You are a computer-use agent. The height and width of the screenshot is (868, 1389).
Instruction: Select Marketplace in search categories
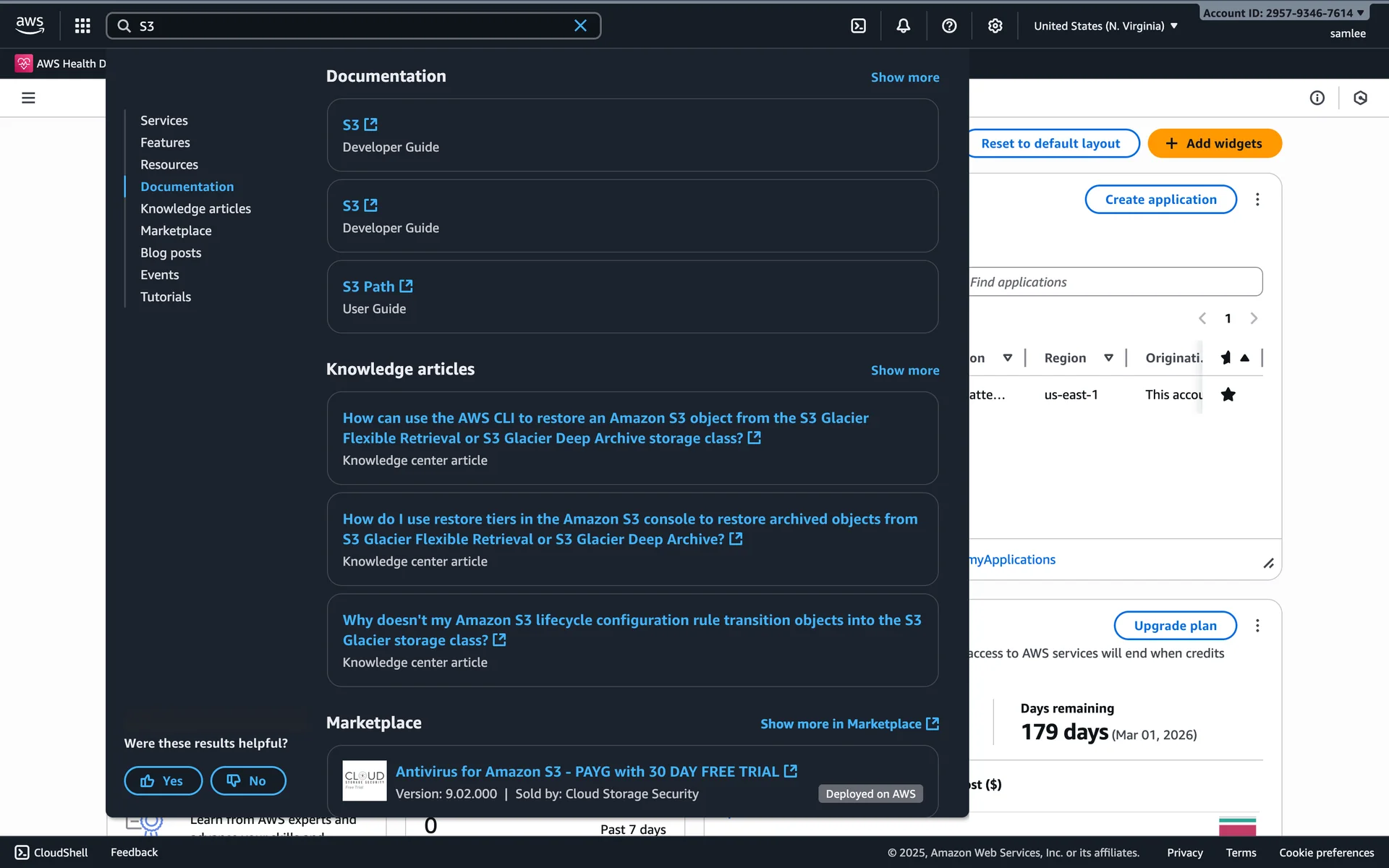[176, 231]
